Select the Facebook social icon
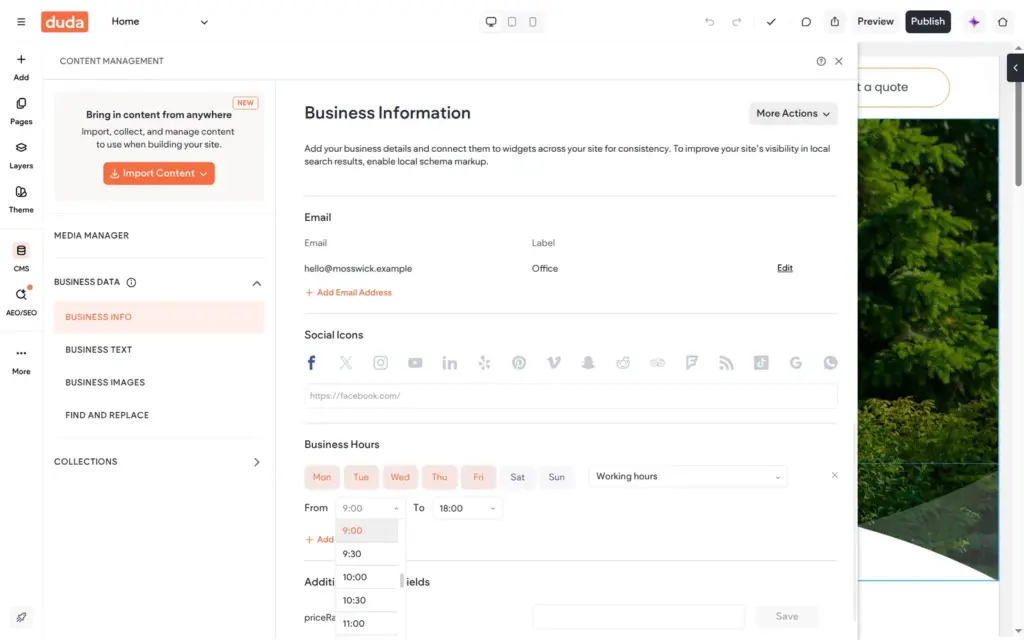 coord(312,362)
